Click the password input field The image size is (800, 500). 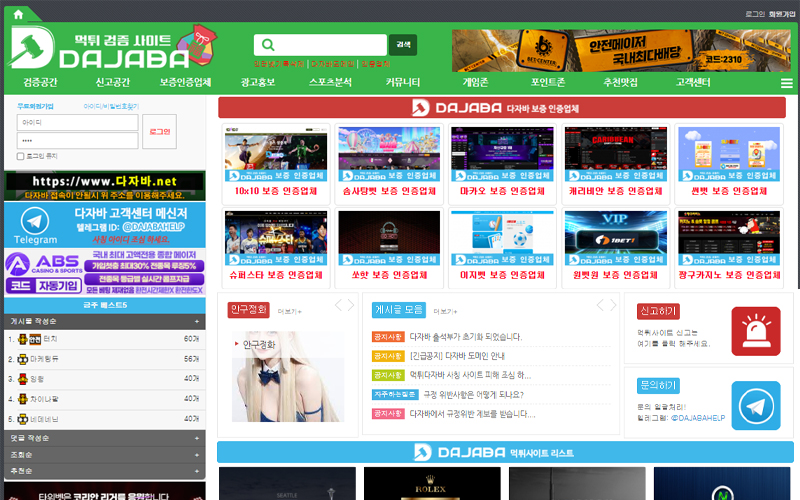pos(78,140)
